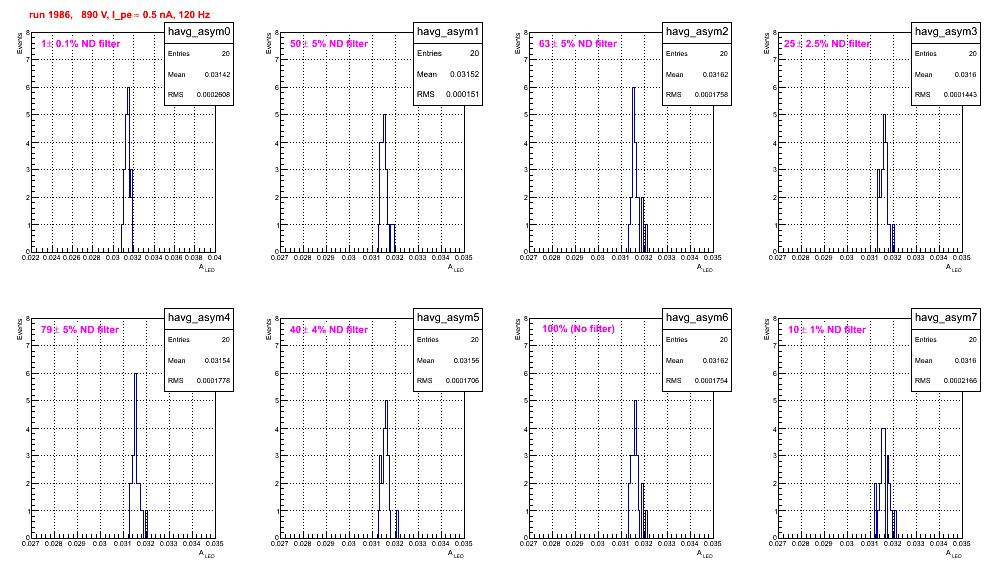The image size is (996, 572).
Task: Click the havg_asym0 histogram peak
Action: (x=128, y=88)
